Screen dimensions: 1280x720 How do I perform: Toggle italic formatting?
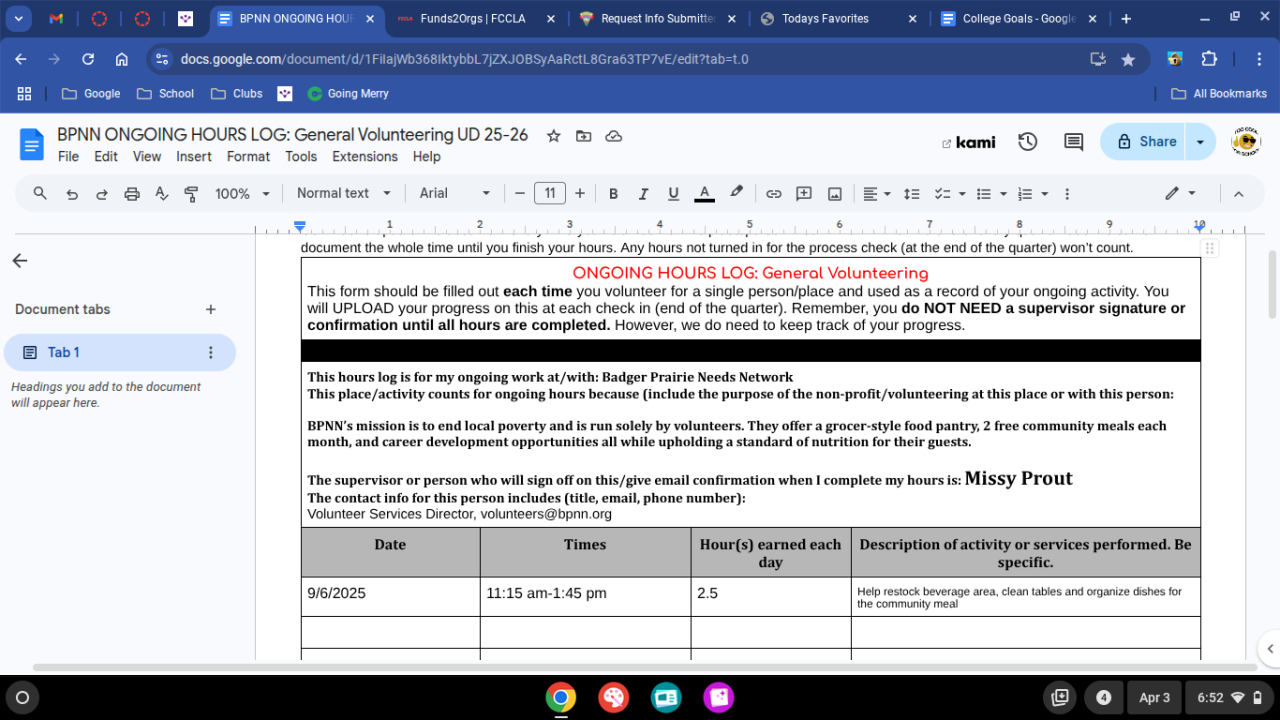point(644,194)
